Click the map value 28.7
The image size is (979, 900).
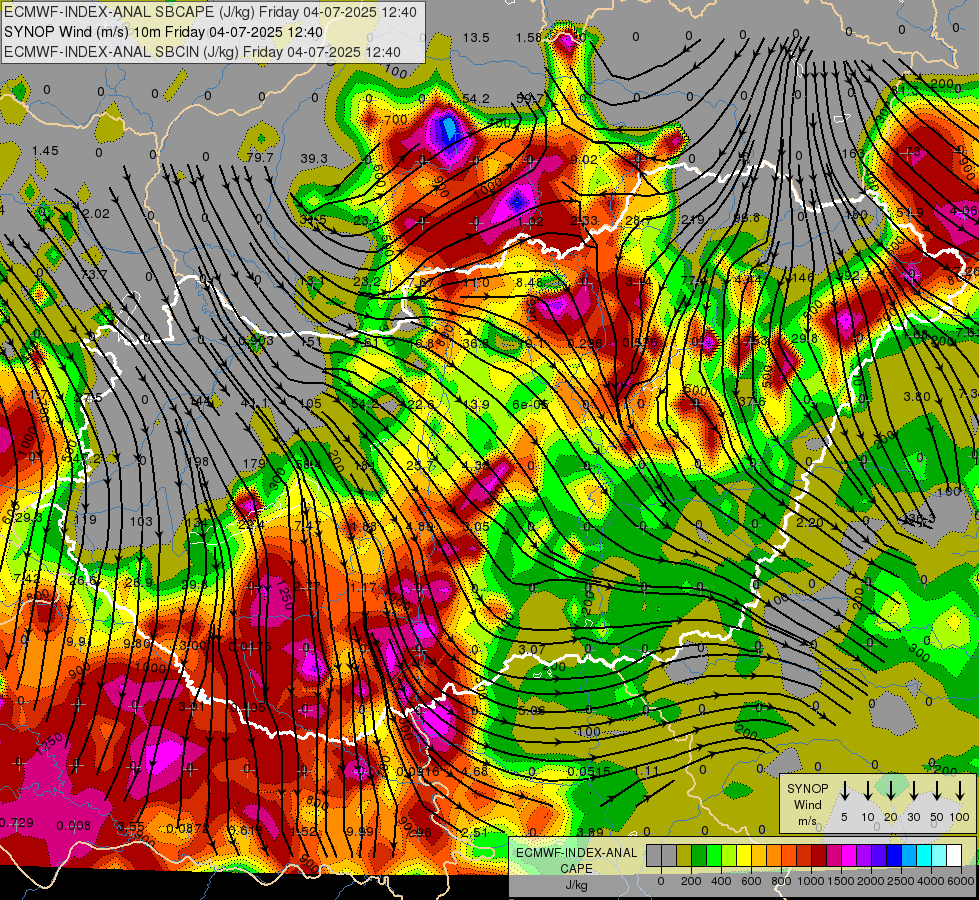point(638,220)
